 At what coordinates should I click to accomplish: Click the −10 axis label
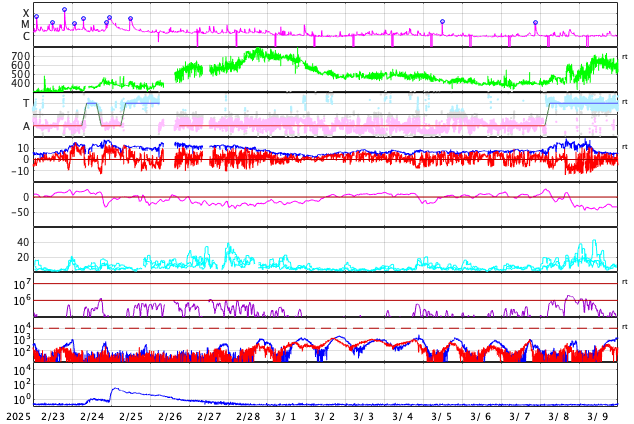20,171
